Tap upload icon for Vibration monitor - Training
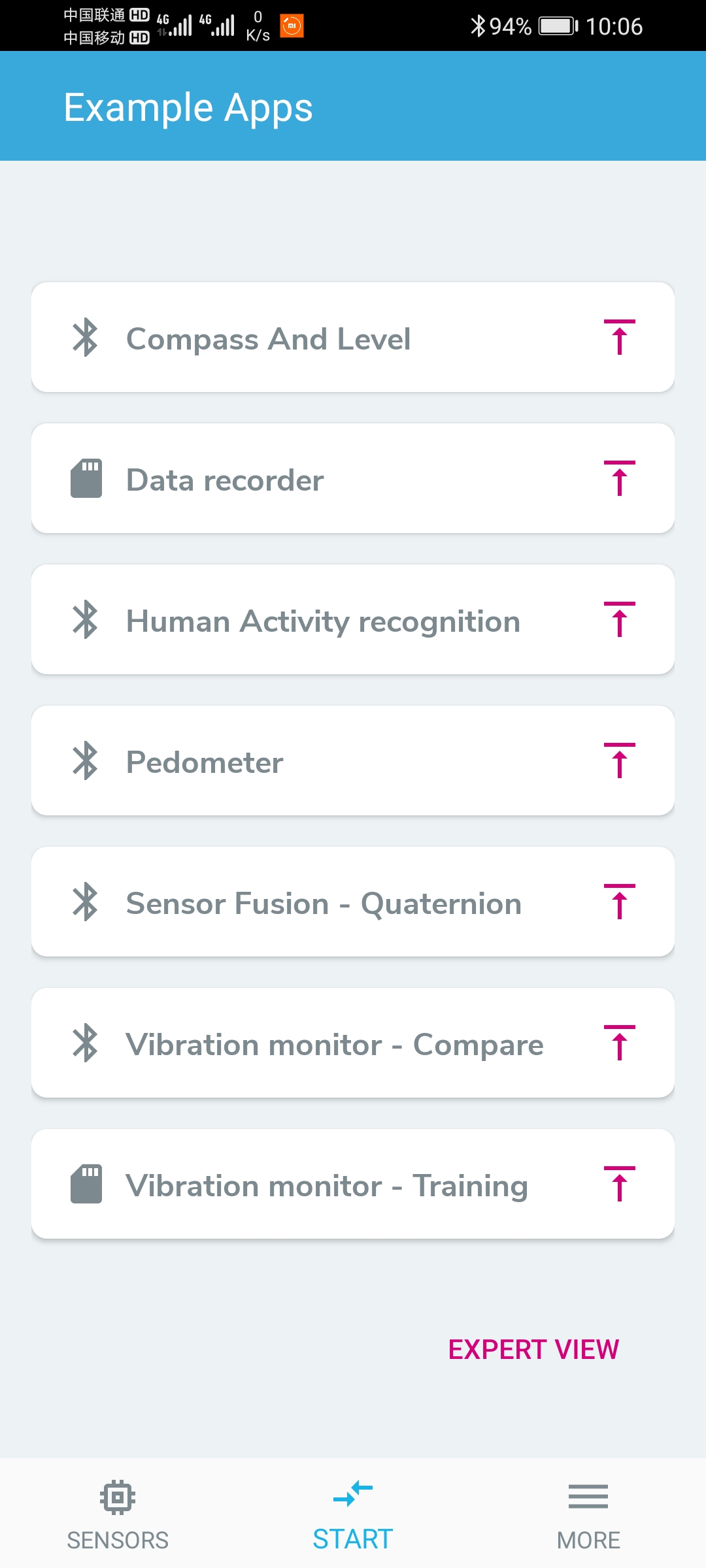This screenshot has width=706, height=1568. [619, 1184]
